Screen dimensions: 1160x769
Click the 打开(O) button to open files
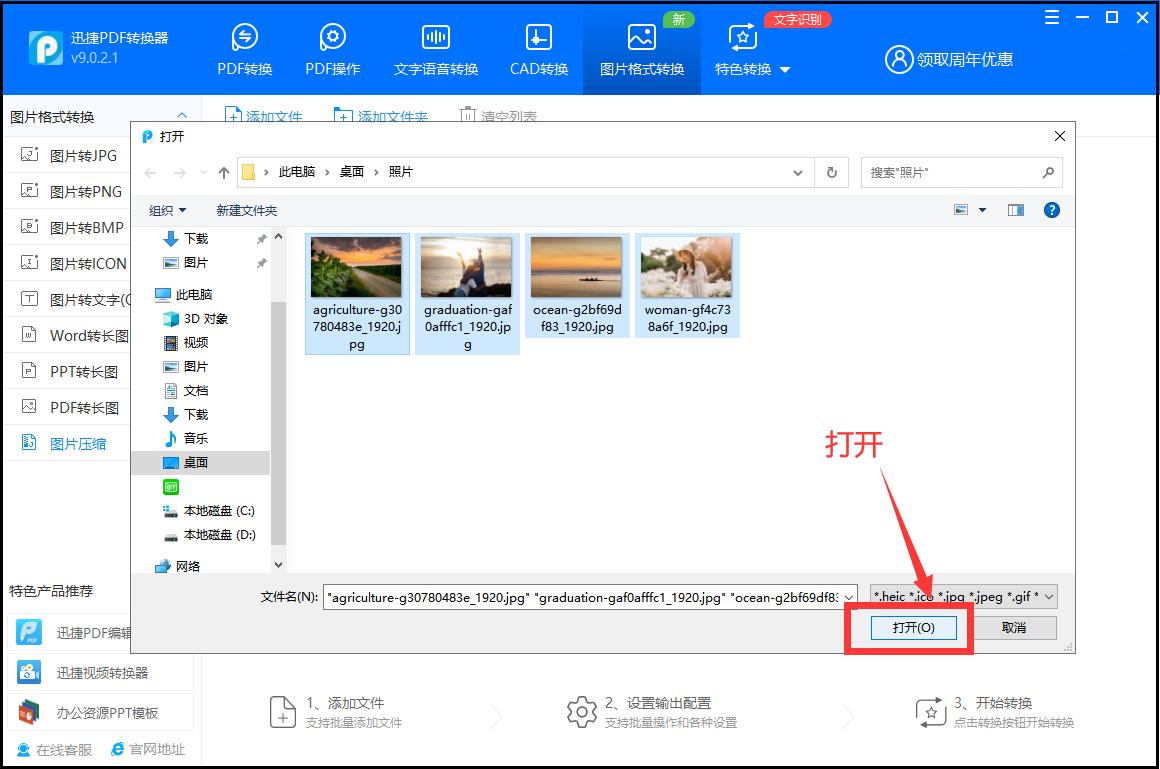tap(912, 627)
